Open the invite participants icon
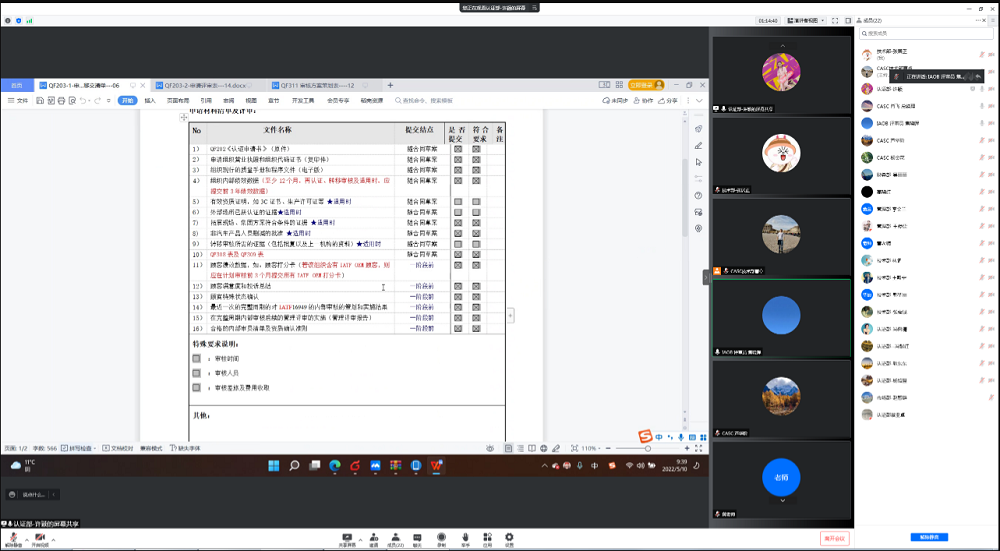 tap(374, 540)
